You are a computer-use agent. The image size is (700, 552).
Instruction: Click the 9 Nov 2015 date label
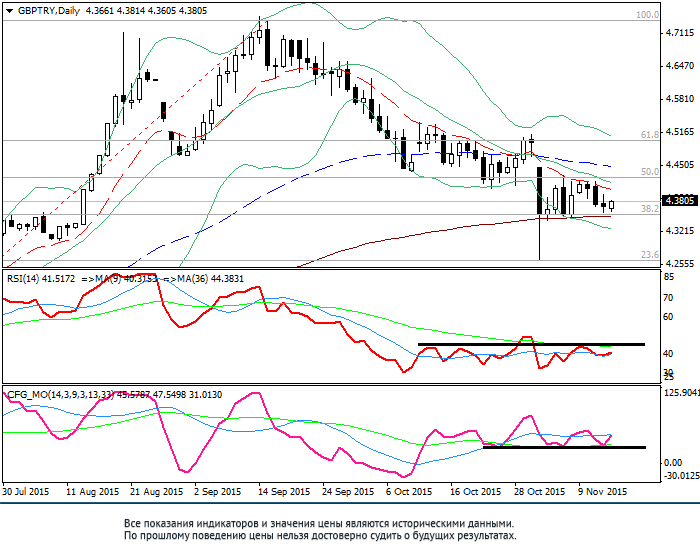coord(601,492)
